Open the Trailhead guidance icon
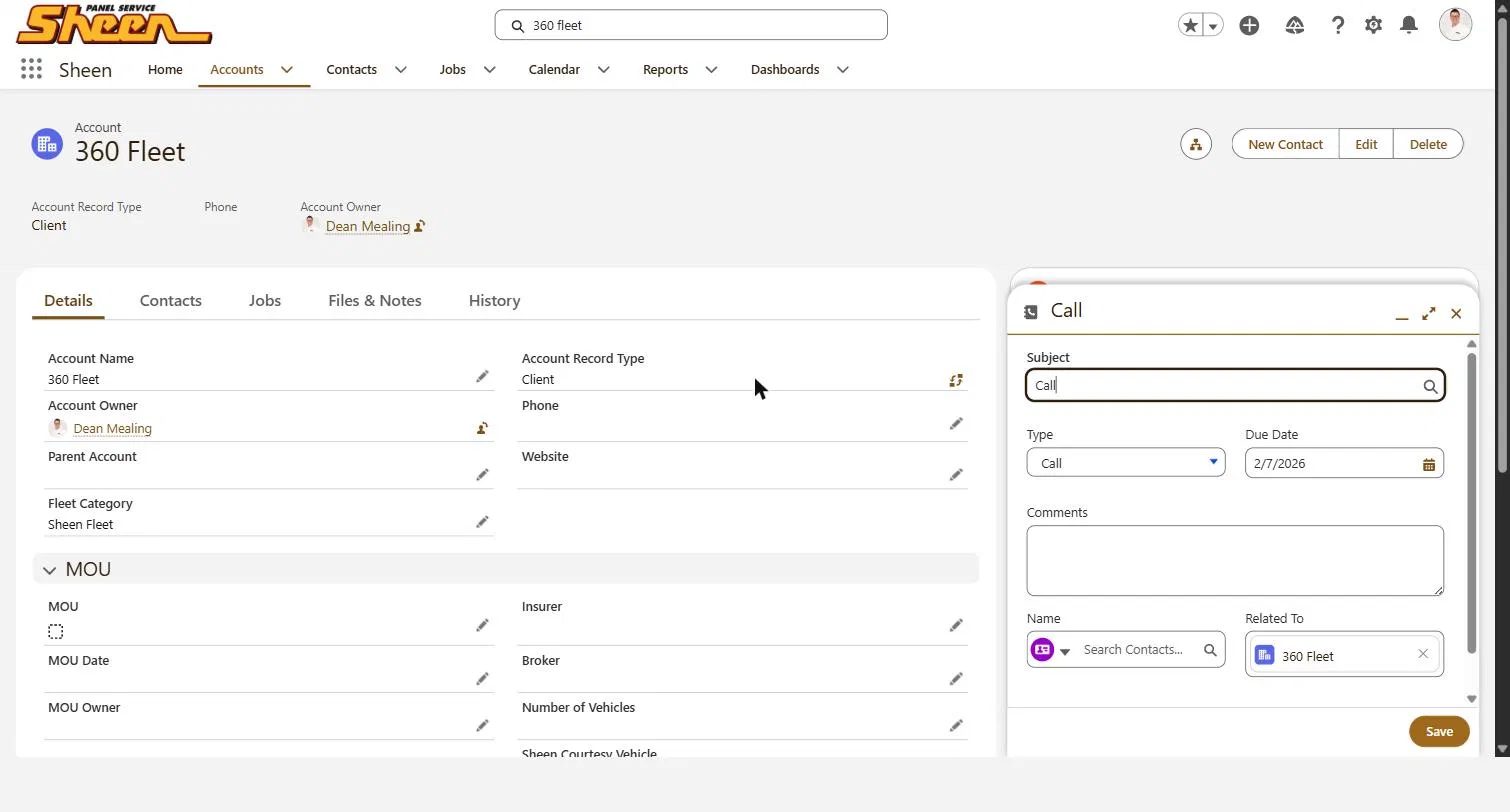Viewport: 1510px width, 812px height. (x=1295, y=26)
